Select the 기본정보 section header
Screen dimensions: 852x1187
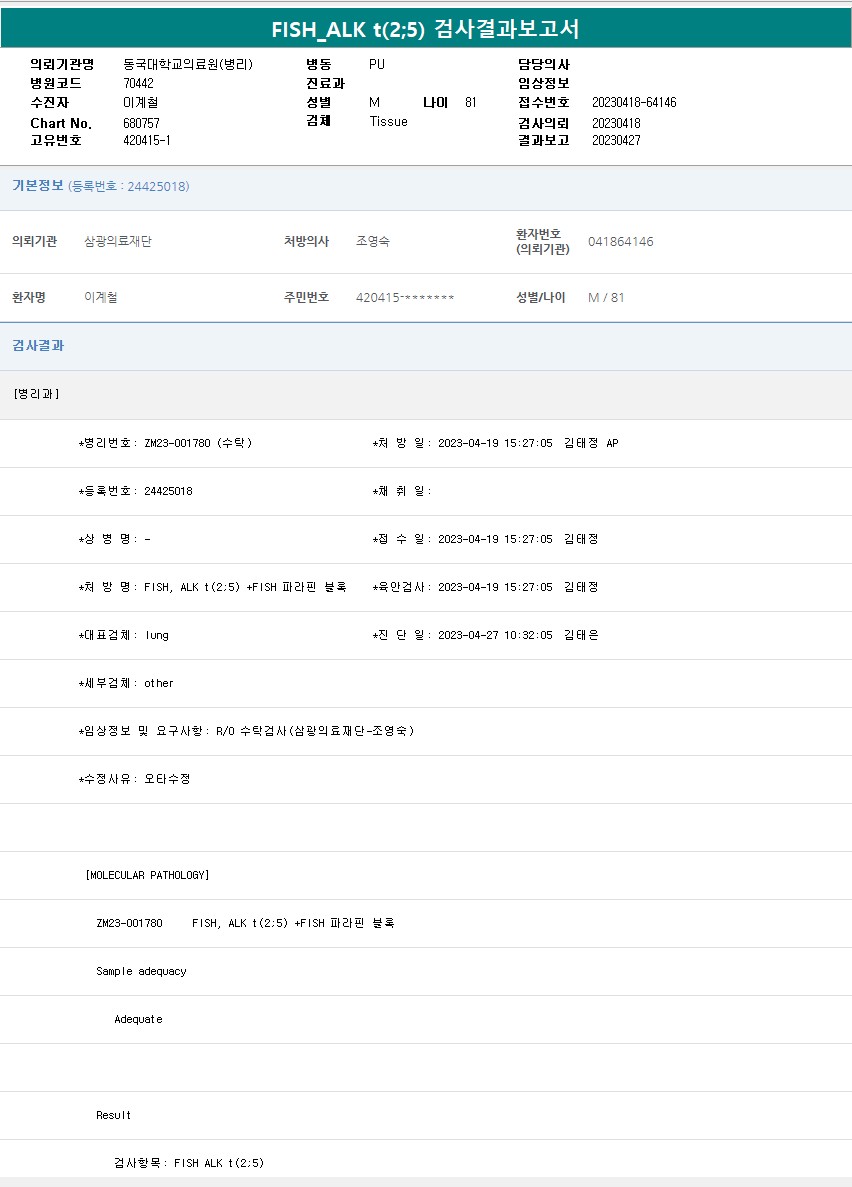coord(38,186)
